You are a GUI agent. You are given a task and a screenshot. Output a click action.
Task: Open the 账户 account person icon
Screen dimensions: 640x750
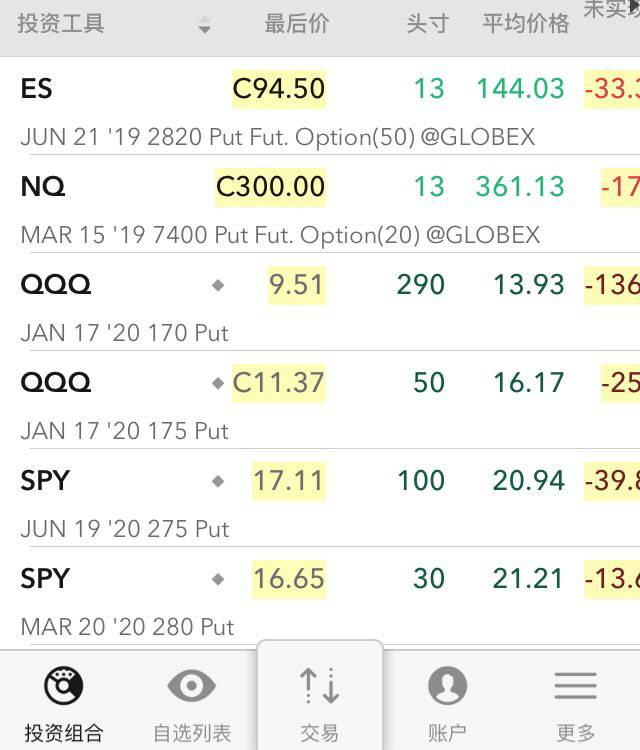[447, 685]
